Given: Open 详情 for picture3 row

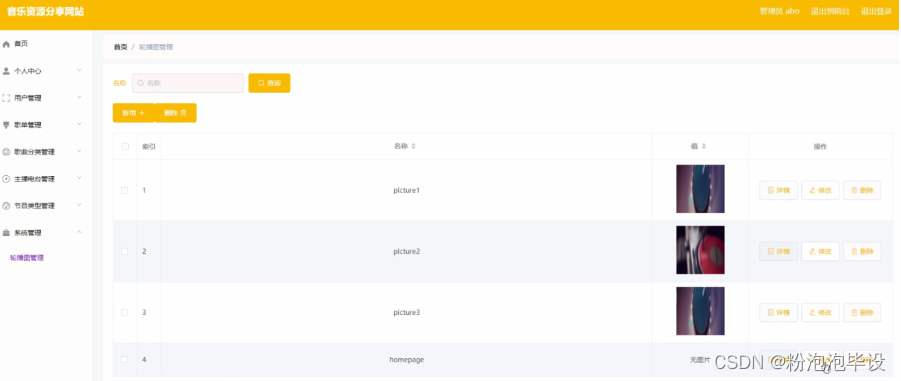Looking at the screenshot, I should pos(778,313).
